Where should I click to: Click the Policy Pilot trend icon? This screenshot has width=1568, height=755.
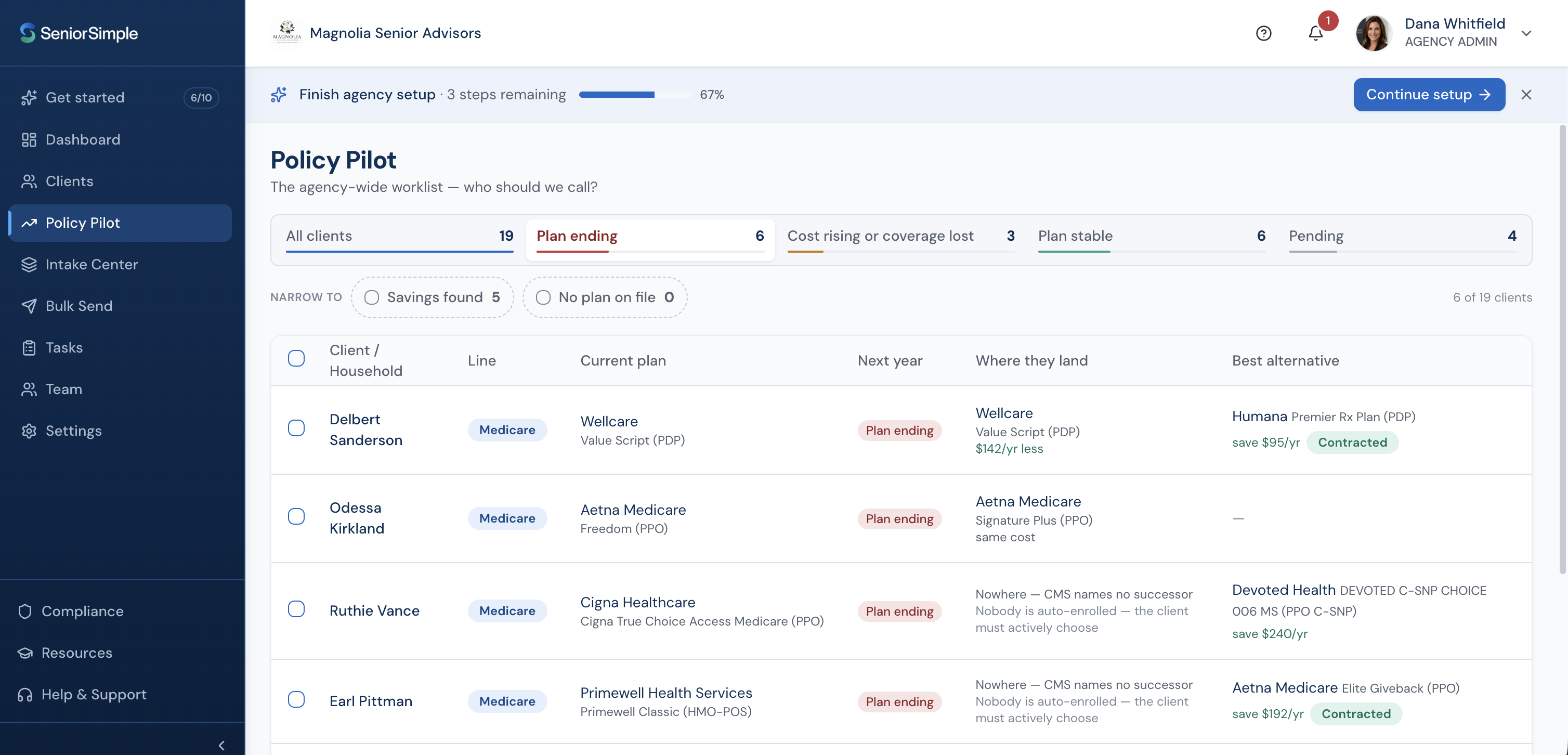click(29, 223)
